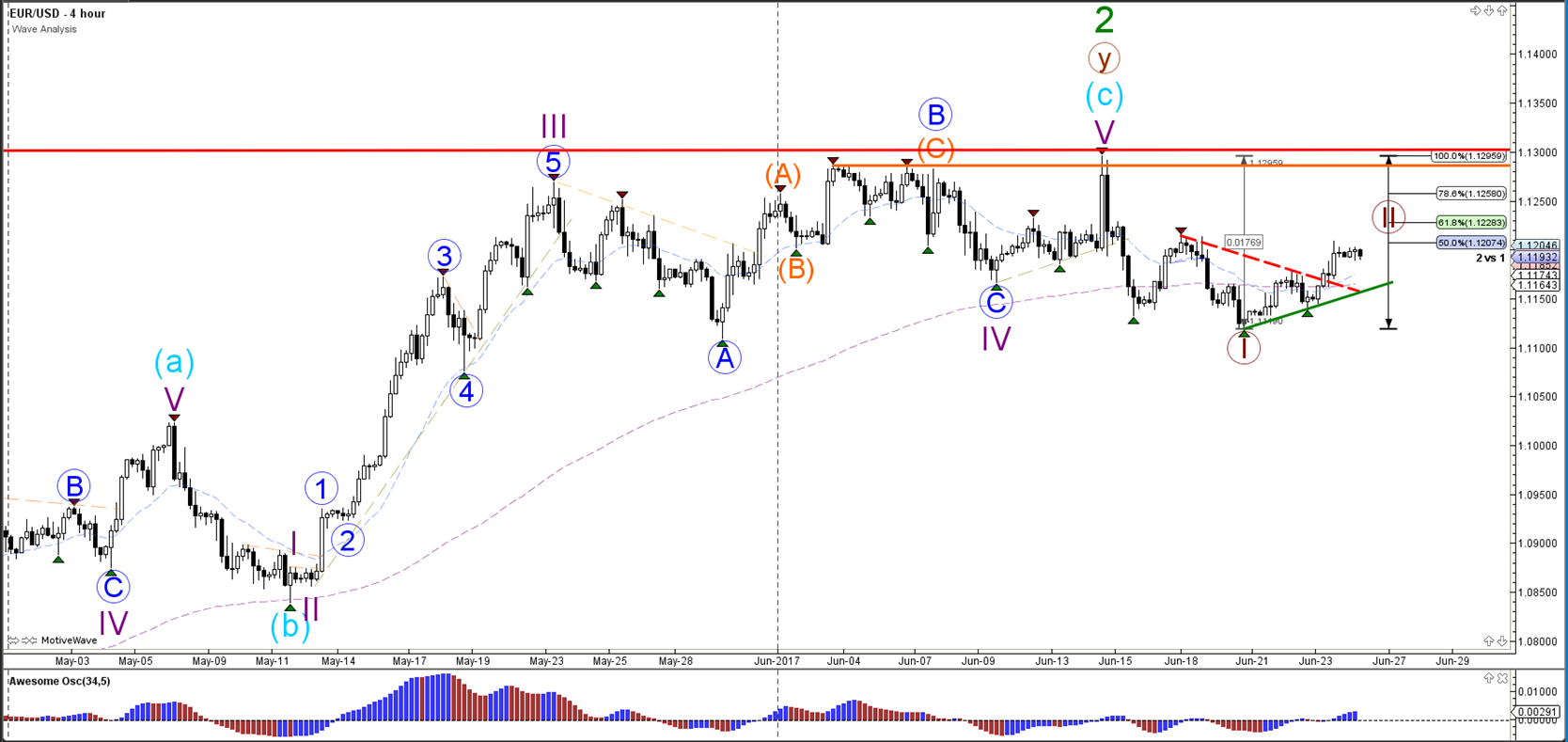
Task: Select the brown circled II wave label
Action: pos(1388,218)
